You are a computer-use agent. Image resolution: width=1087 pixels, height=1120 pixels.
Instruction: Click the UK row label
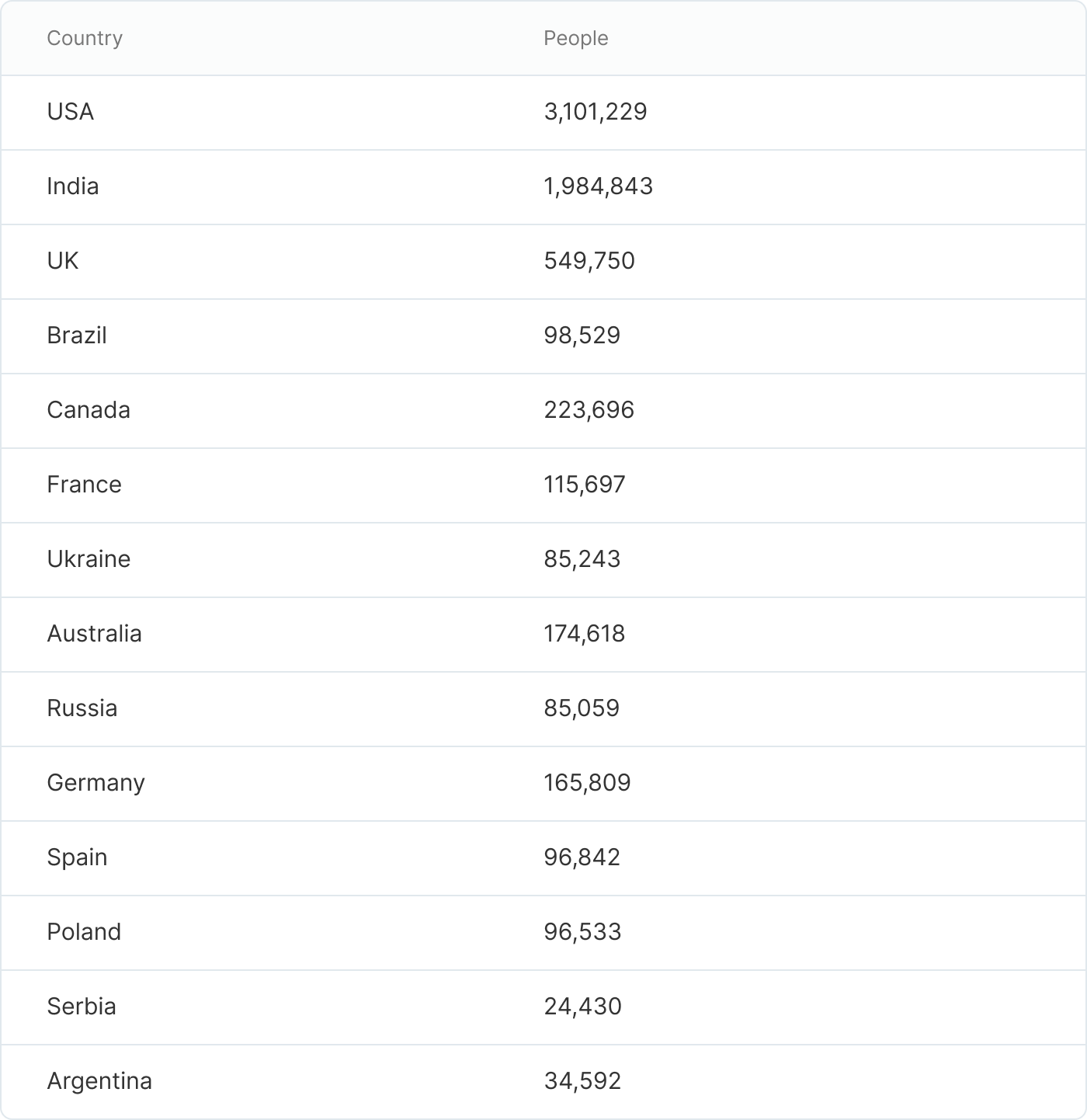(63, 261)
